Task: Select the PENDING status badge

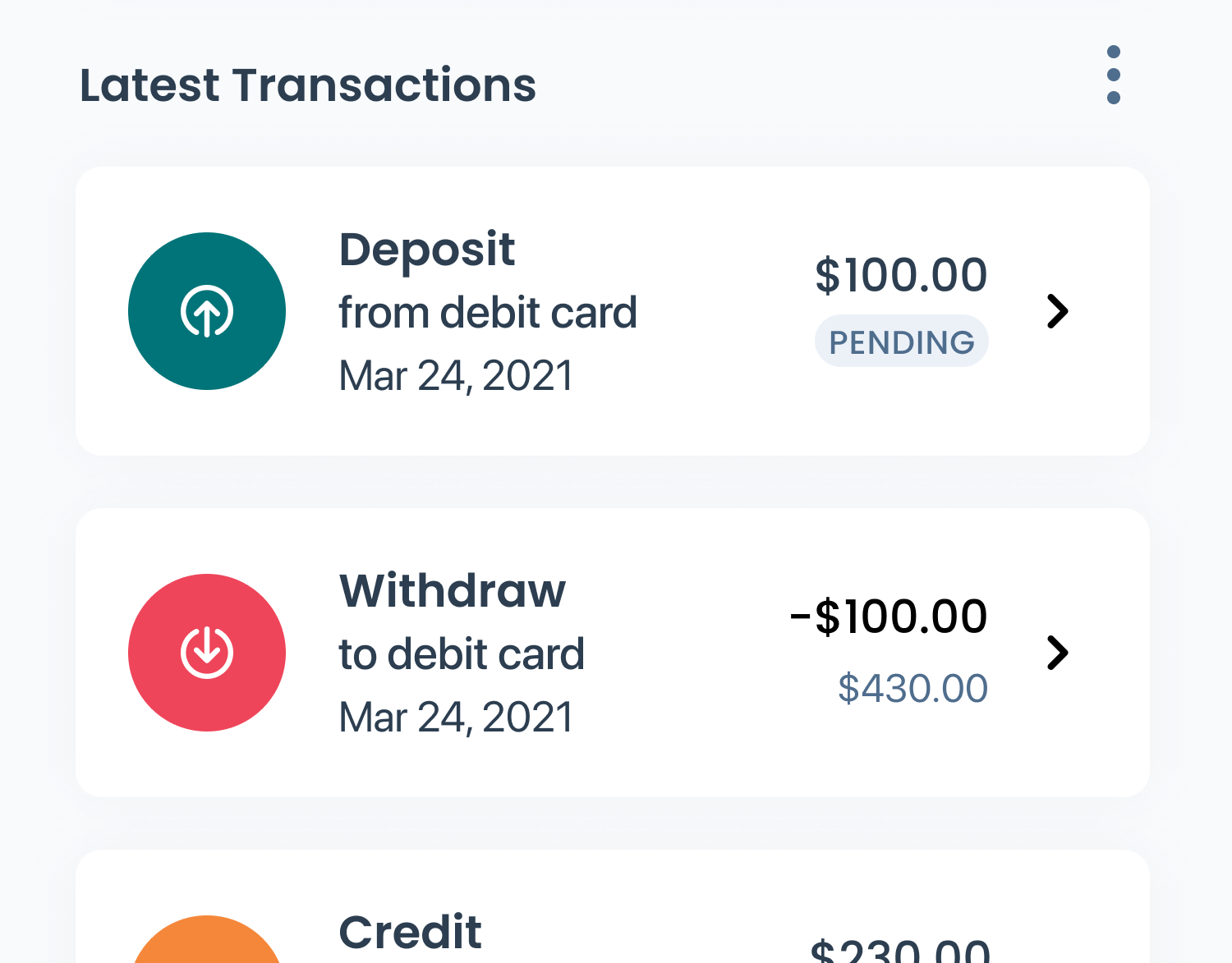Action: tap(901, 342)
